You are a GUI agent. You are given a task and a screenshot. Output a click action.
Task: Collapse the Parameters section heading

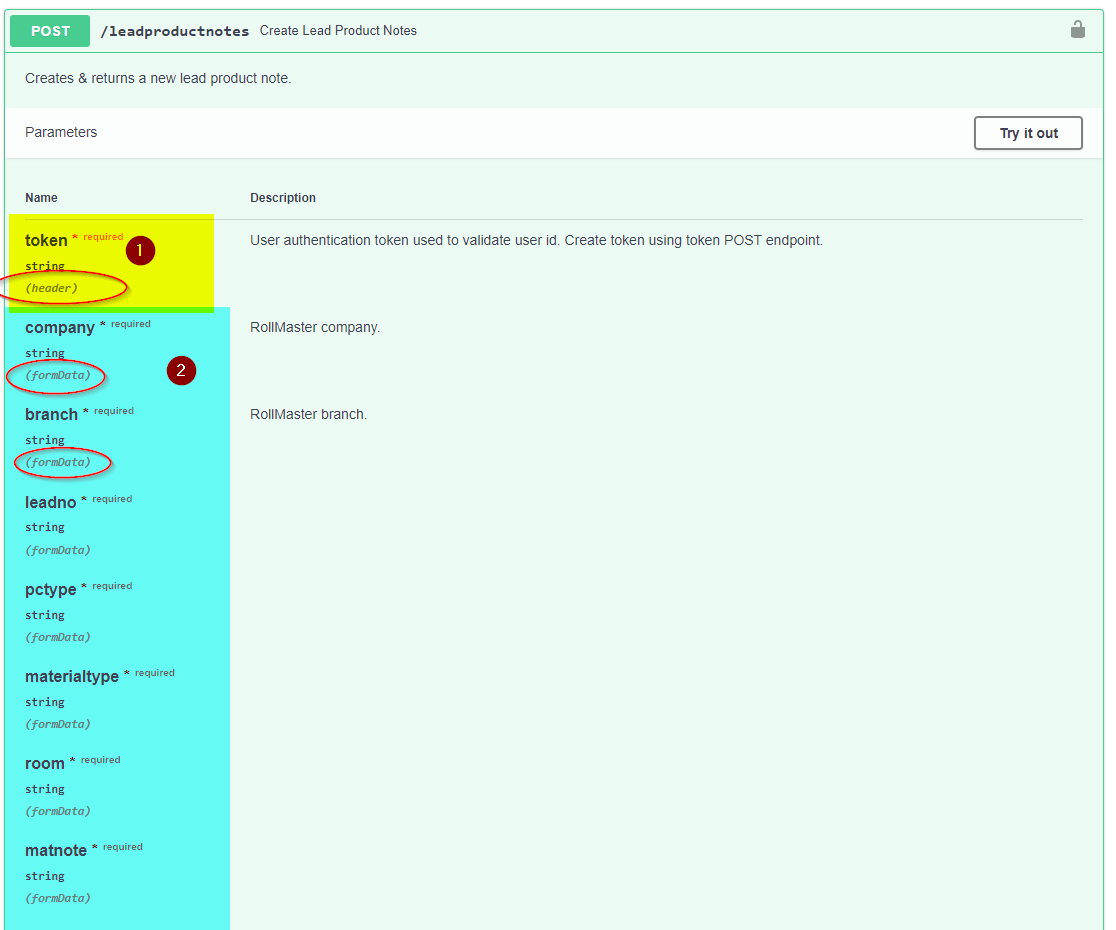pyautogui.click(x=61, y=132)
